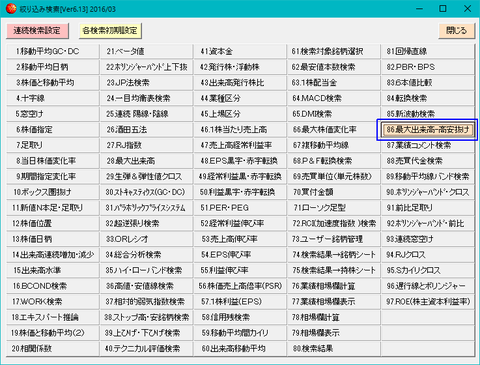Select 51 PER・PEG
The height and width of the screenshot is (365, 480).
tap(240, 208)
